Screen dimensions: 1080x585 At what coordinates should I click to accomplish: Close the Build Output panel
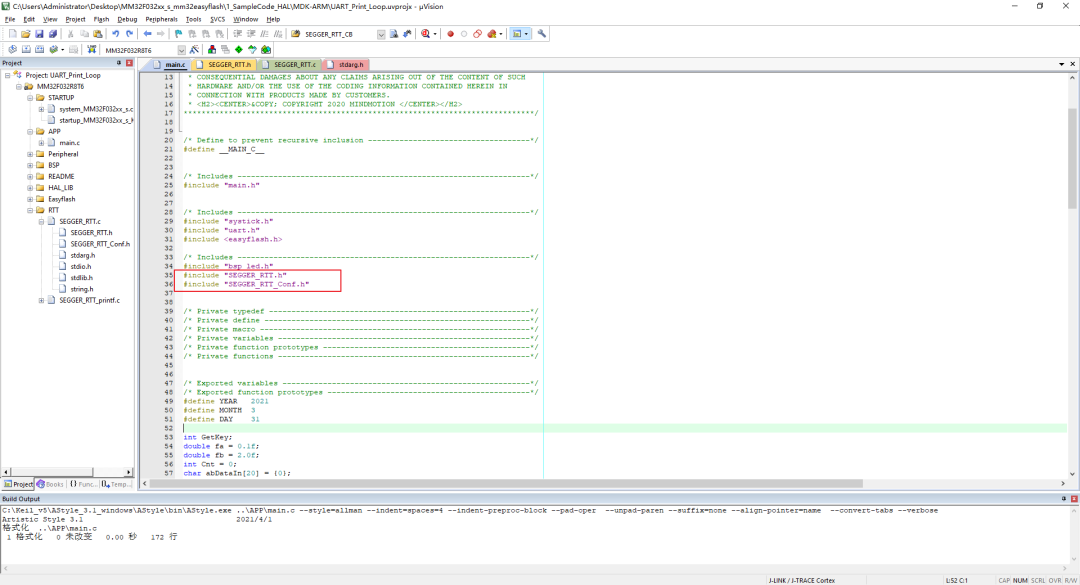(1074, 498)
